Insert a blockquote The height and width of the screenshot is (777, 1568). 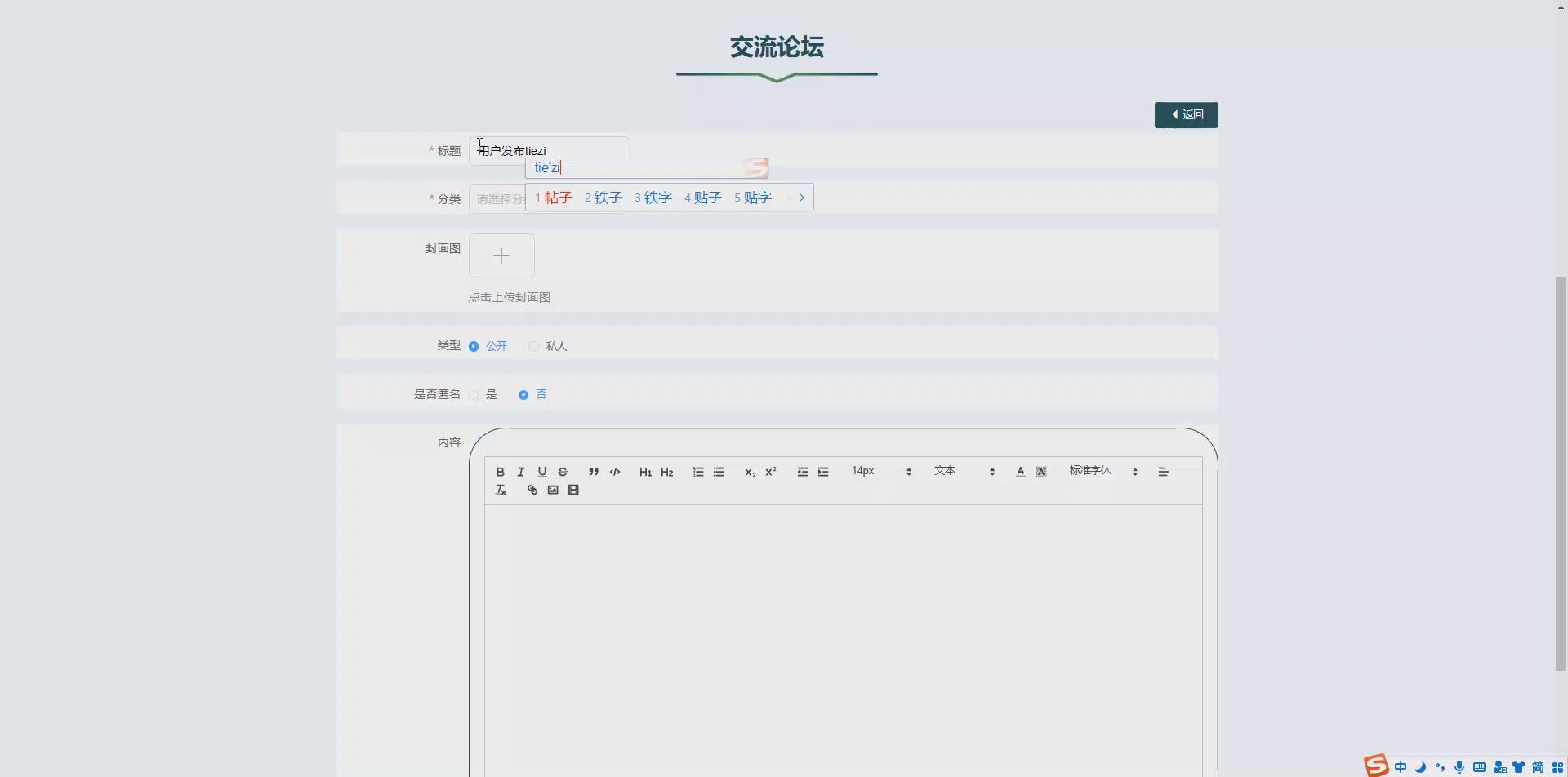(x=594, y=472)
